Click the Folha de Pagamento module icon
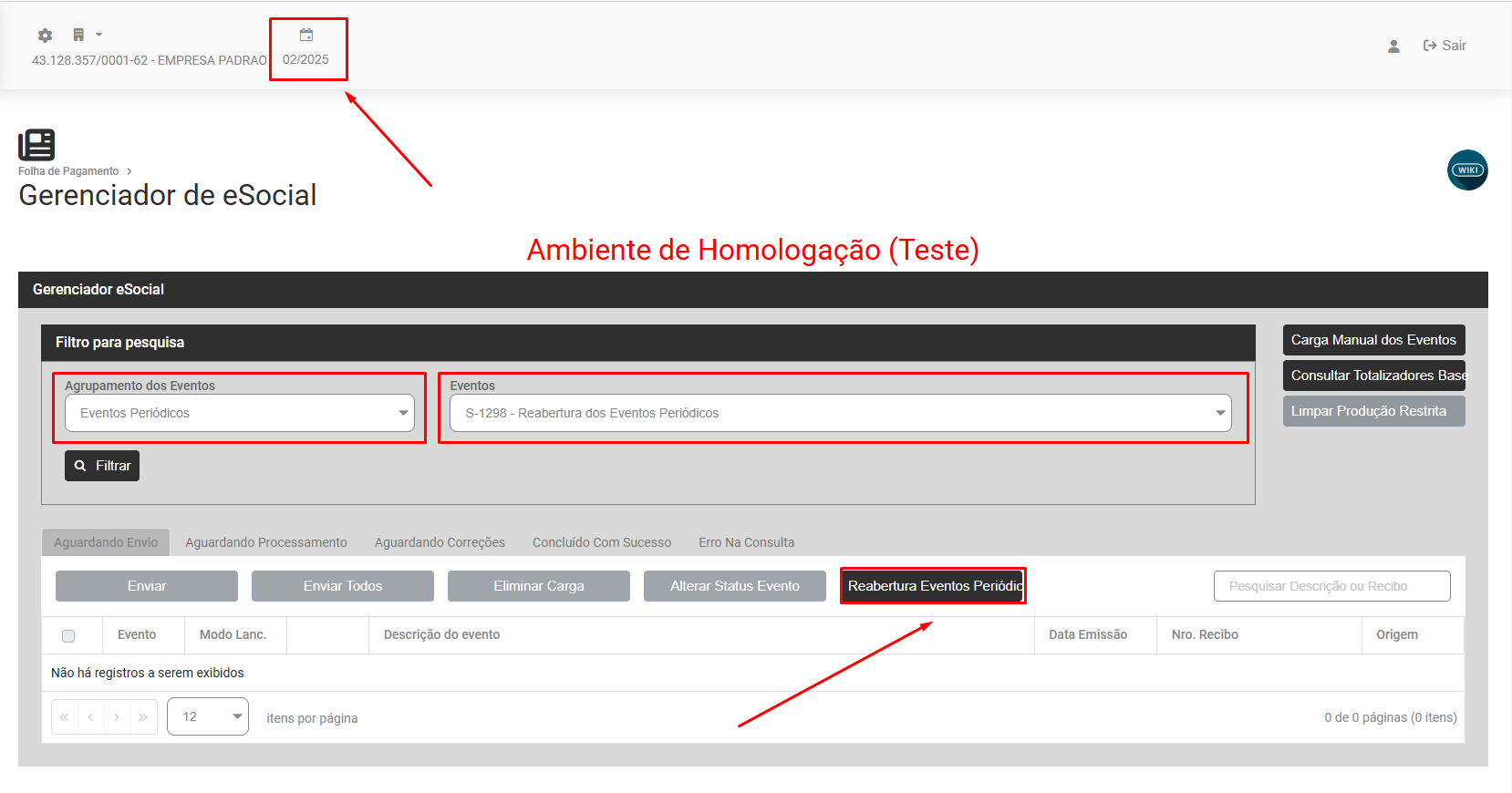 coord(36,145)
